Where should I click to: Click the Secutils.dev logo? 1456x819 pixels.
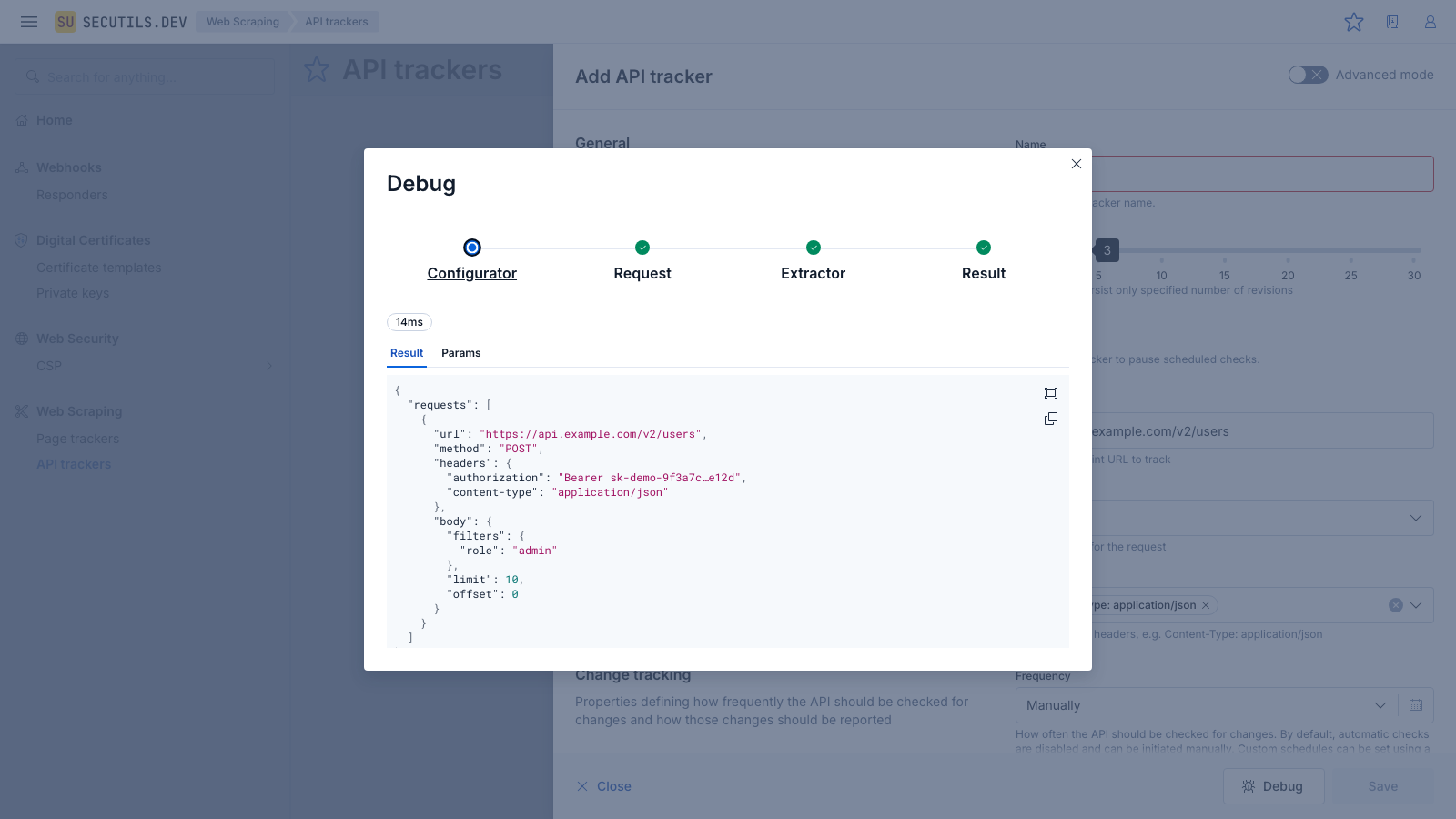click(121, 22)
